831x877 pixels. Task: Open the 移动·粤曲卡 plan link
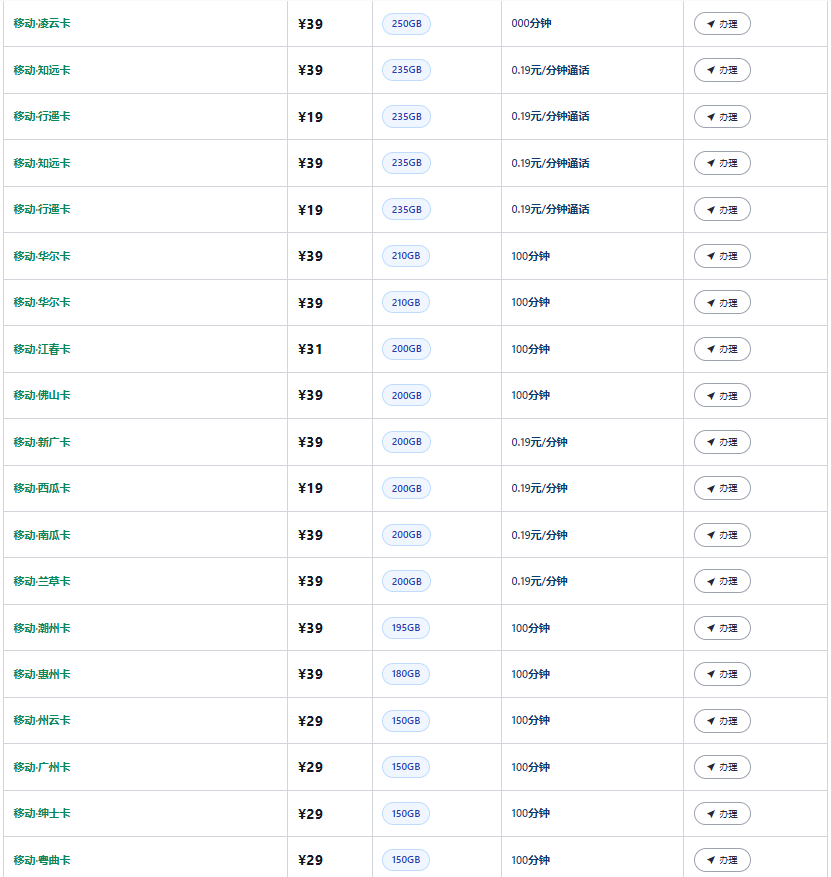(42, 860)
